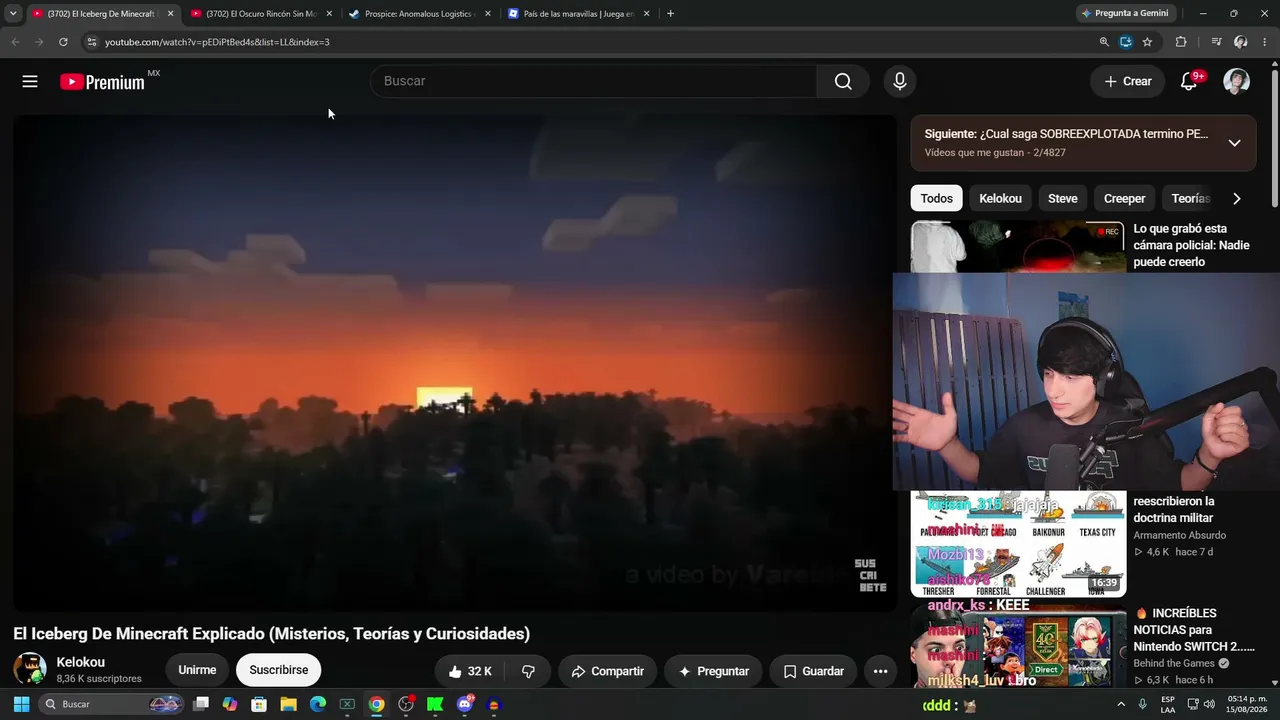Like the video with 32 K likes
This screenshot has height=720, width=1280.
click(x=470, y=671)
